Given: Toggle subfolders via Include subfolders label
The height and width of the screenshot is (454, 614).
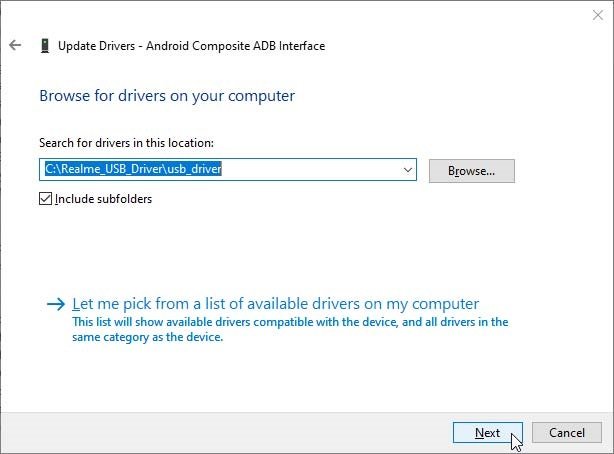Looking at the screenshot, I should coord(103,199).
